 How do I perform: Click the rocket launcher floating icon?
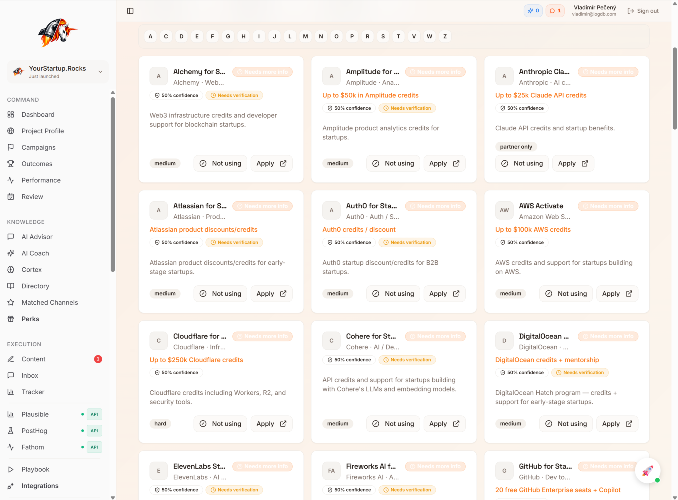[x=646, y=471]
